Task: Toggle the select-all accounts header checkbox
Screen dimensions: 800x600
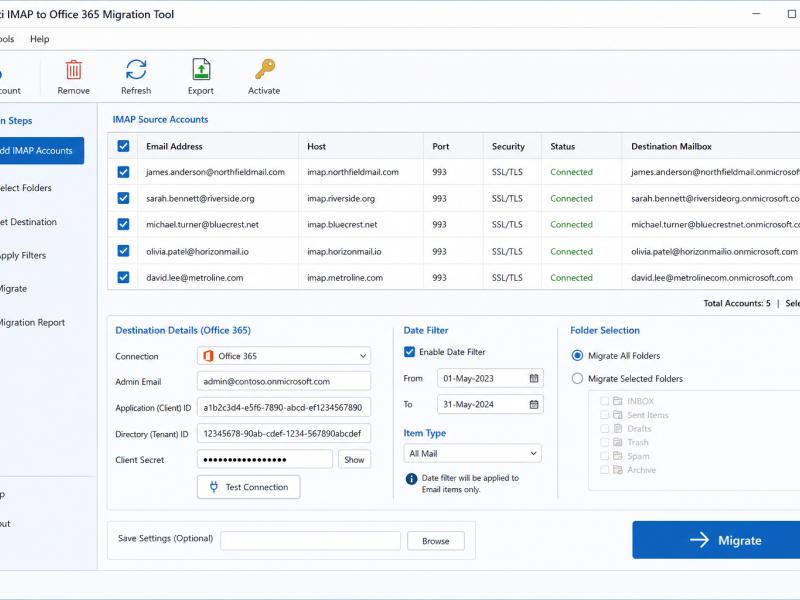Action: tap(123, 146)
